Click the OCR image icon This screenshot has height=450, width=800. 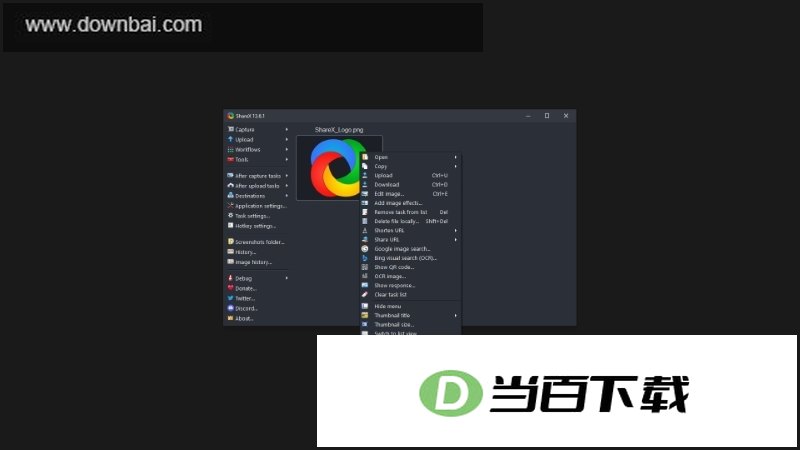(365, 276)
